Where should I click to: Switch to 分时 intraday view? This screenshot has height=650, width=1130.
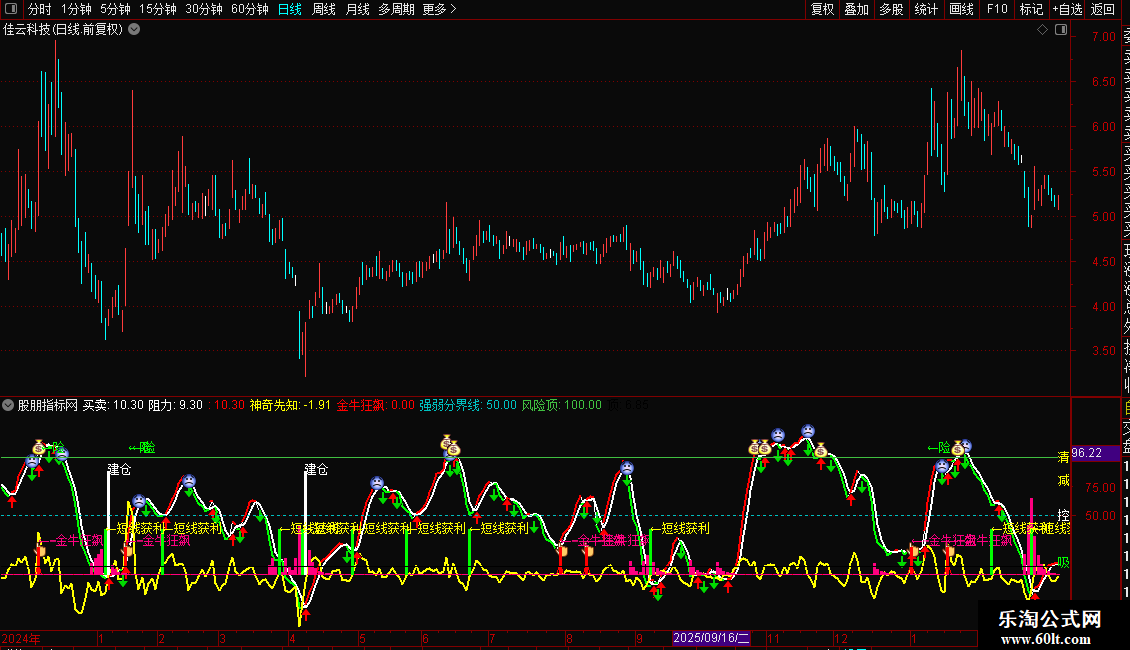(39, 9)
